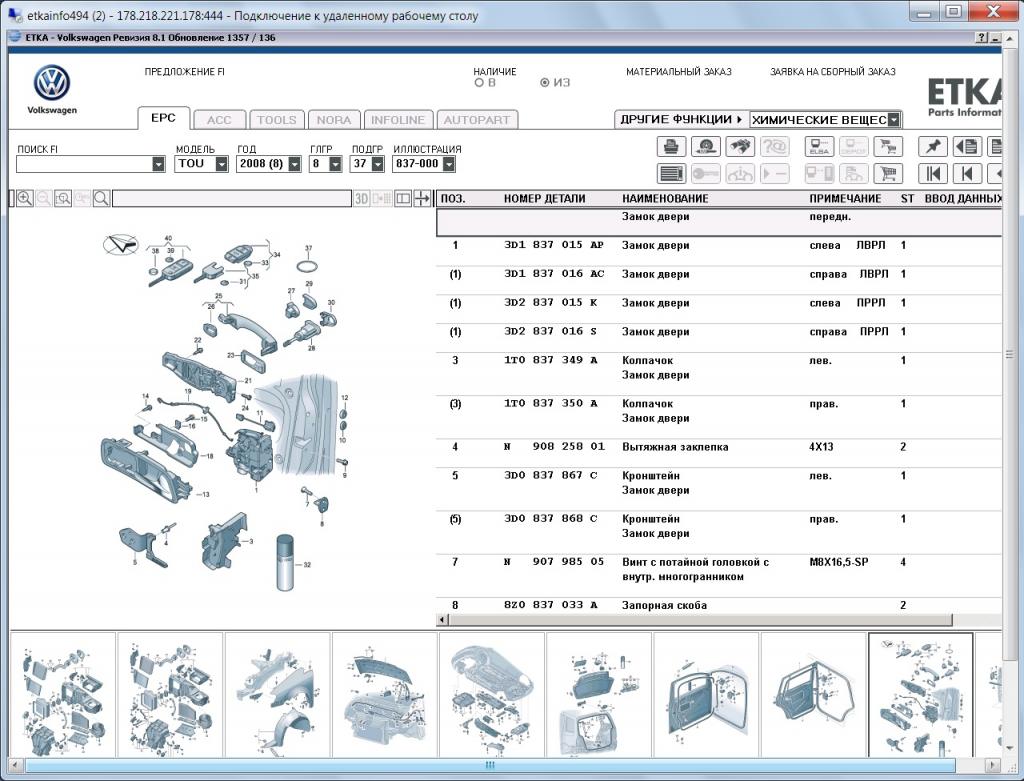Screen dimensions: 1024x781
Task: Click the parts list horizontal scrollbar track
Action: click(700, 619)
